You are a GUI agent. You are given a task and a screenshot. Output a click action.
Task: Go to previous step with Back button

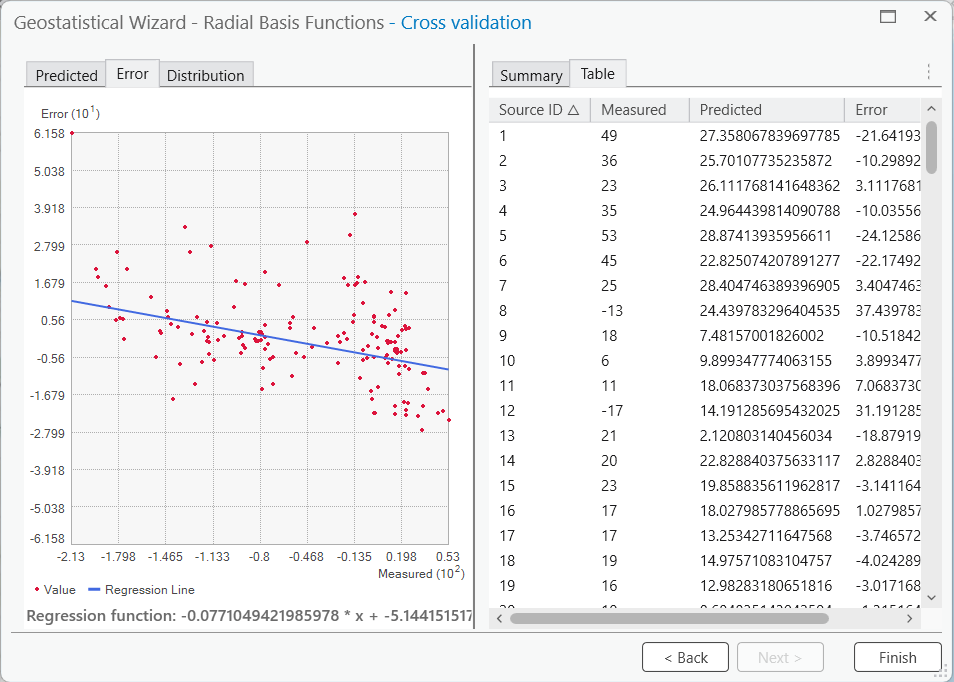[685, 658]
